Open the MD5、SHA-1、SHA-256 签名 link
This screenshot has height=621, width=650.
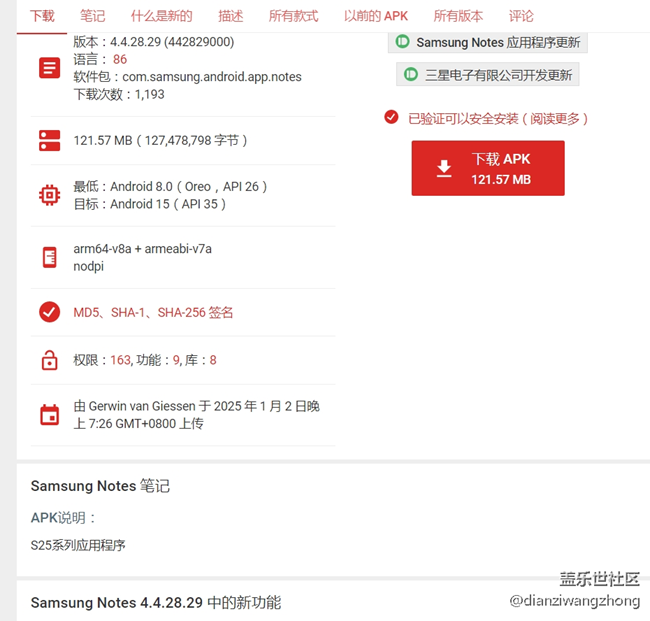[153, 312]
